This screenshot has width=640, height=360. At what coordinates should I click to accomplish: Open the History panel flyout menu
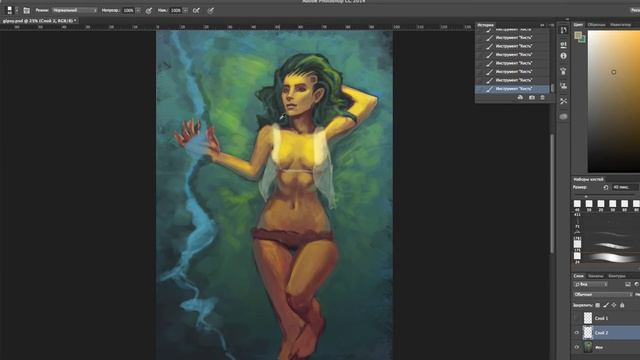point(551,25)
